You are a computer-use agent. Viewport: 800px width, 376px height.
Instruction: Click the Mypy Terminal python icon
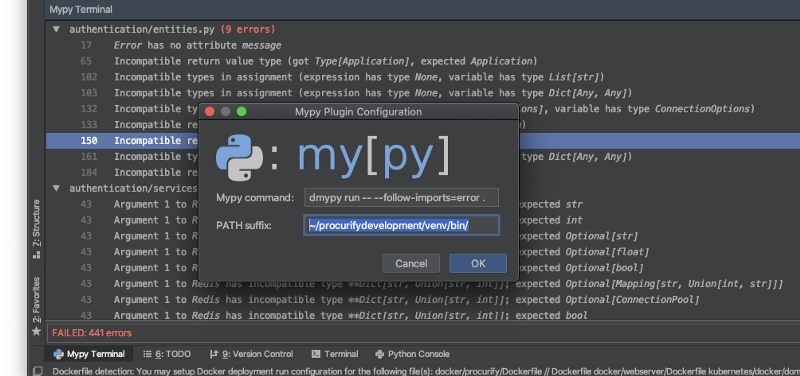(59, 354)
